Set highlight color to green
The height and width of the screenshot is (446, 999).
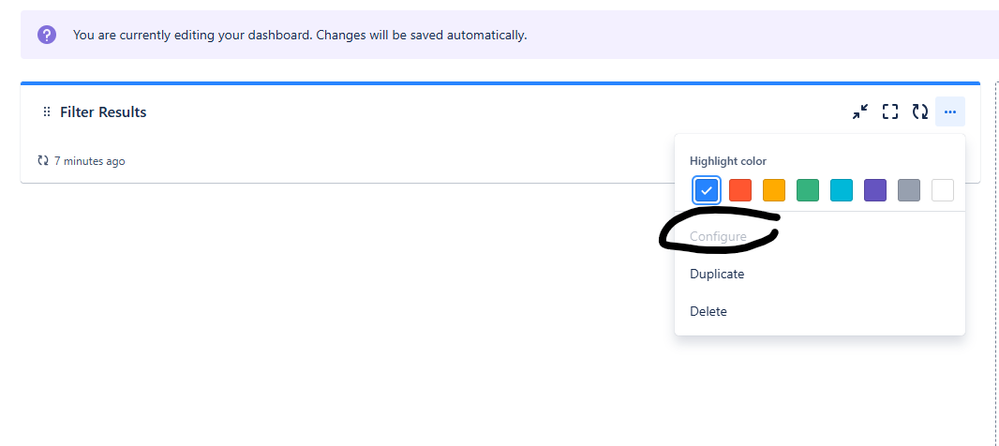808,190
